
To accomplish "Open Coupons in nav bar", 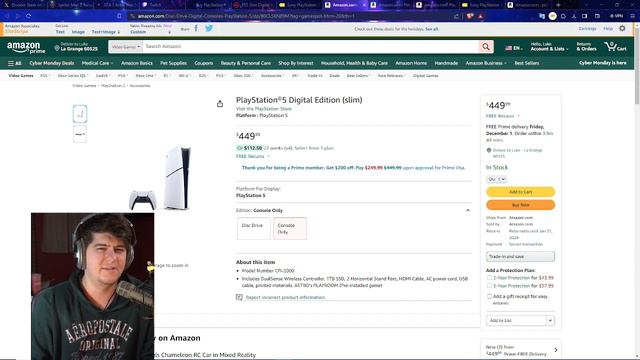I will tap(204, 63).
